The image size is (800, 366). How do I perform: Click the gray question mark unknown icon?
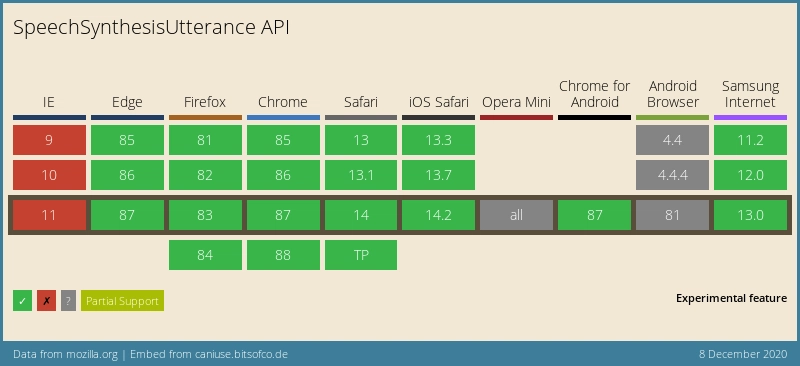pyautogui.click(x=68, y=301)
